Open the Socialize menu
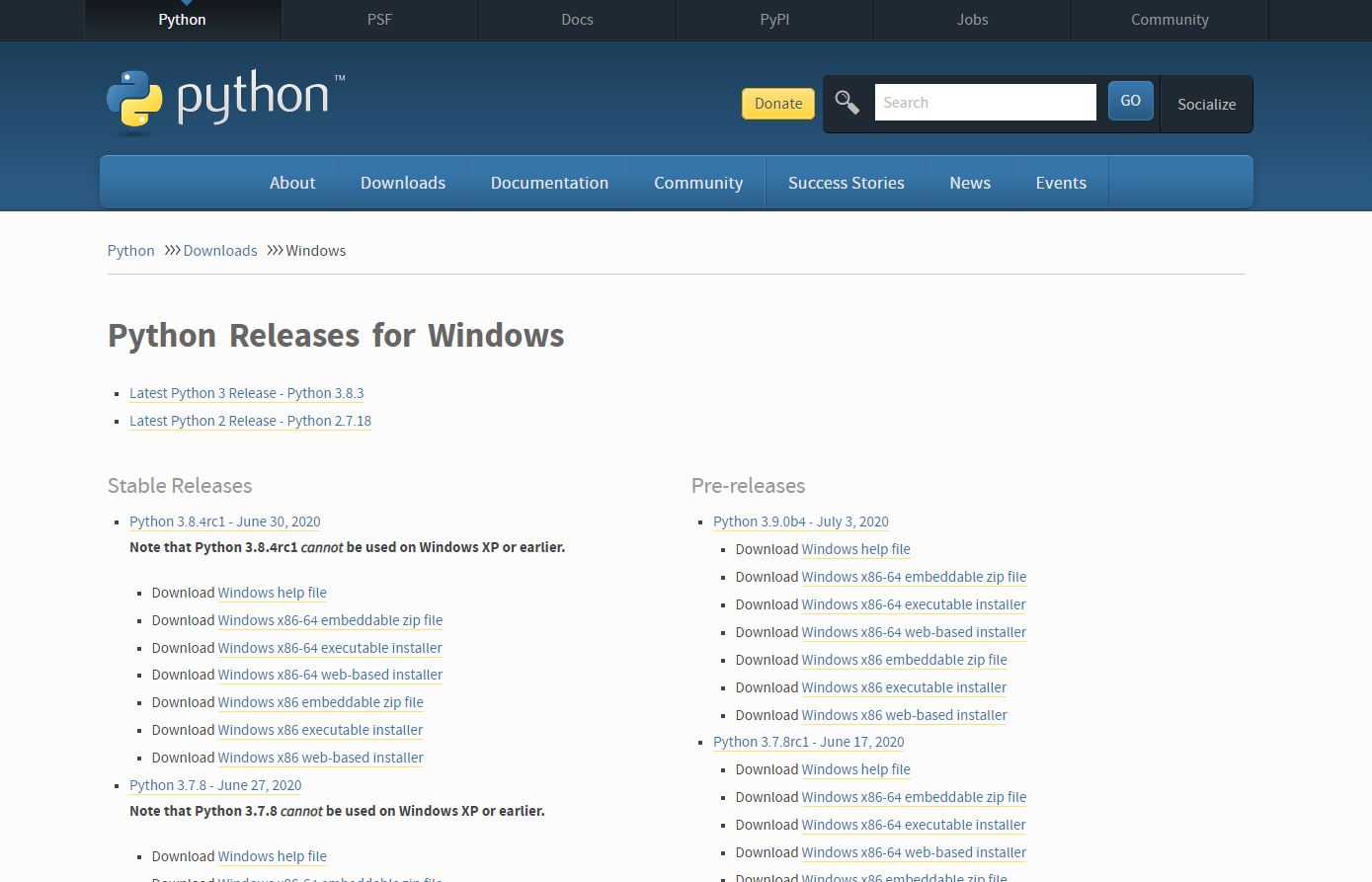 tap(1207, 104)
